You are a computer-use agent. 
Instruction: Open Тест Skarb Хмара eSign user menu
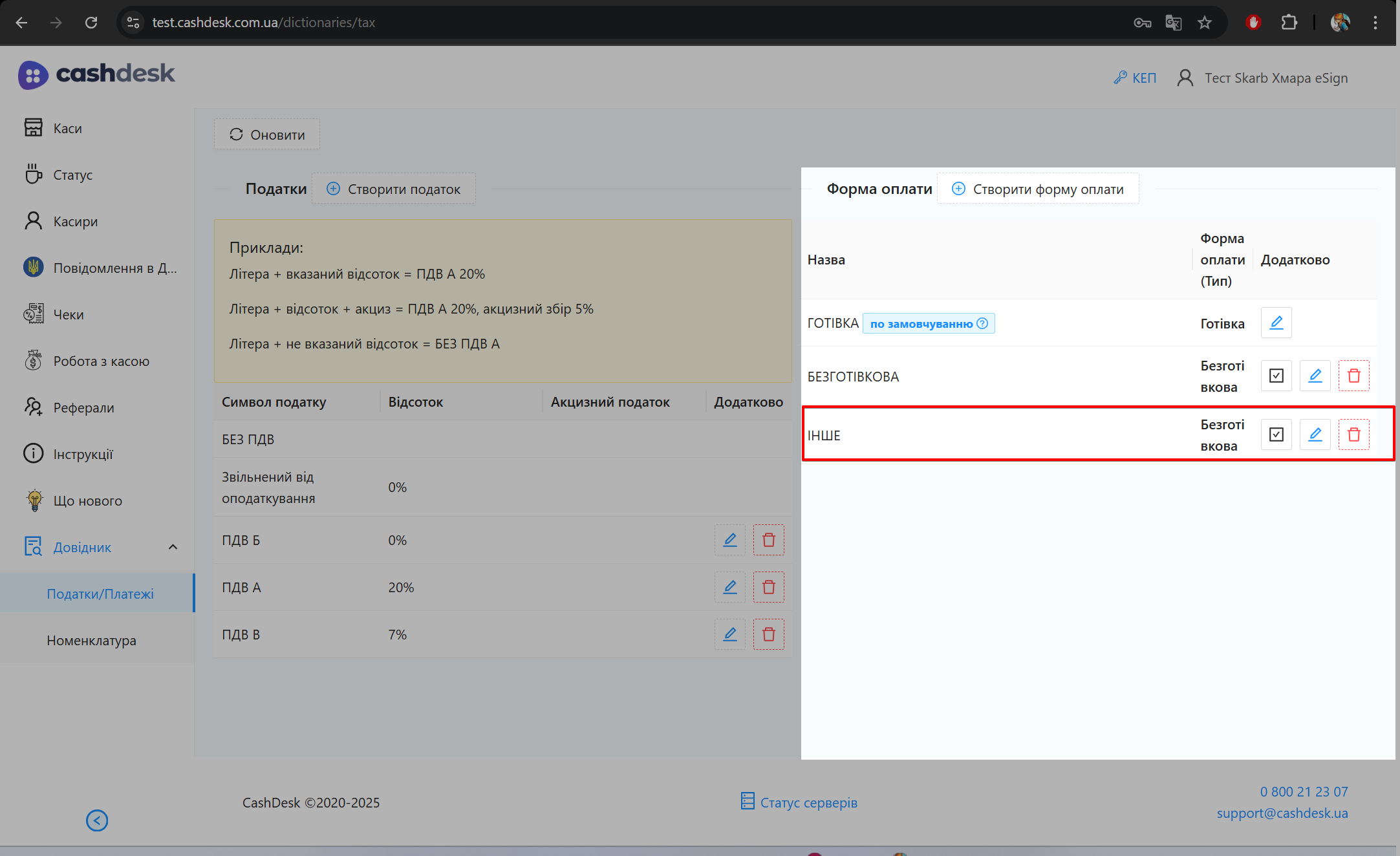tap(1262, 78)
